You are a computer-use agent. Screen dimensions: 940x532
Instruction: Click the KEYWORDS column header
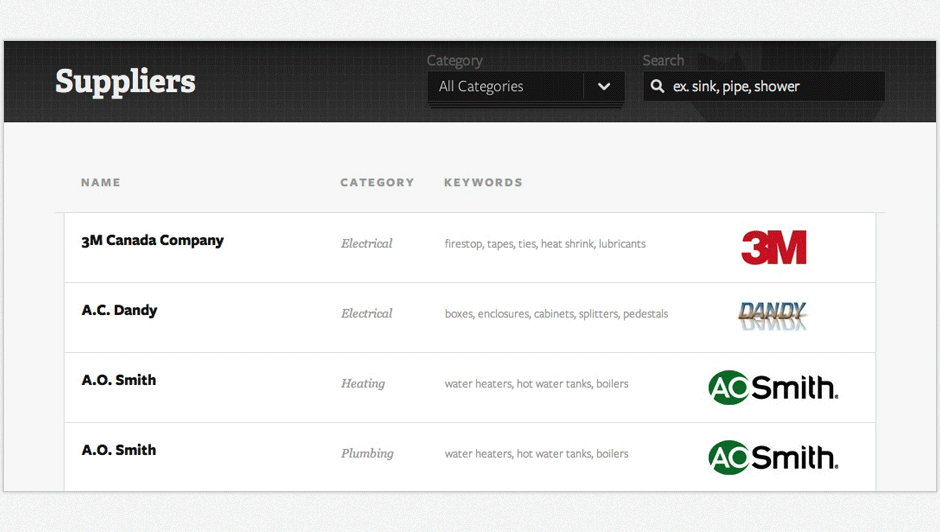483,182
